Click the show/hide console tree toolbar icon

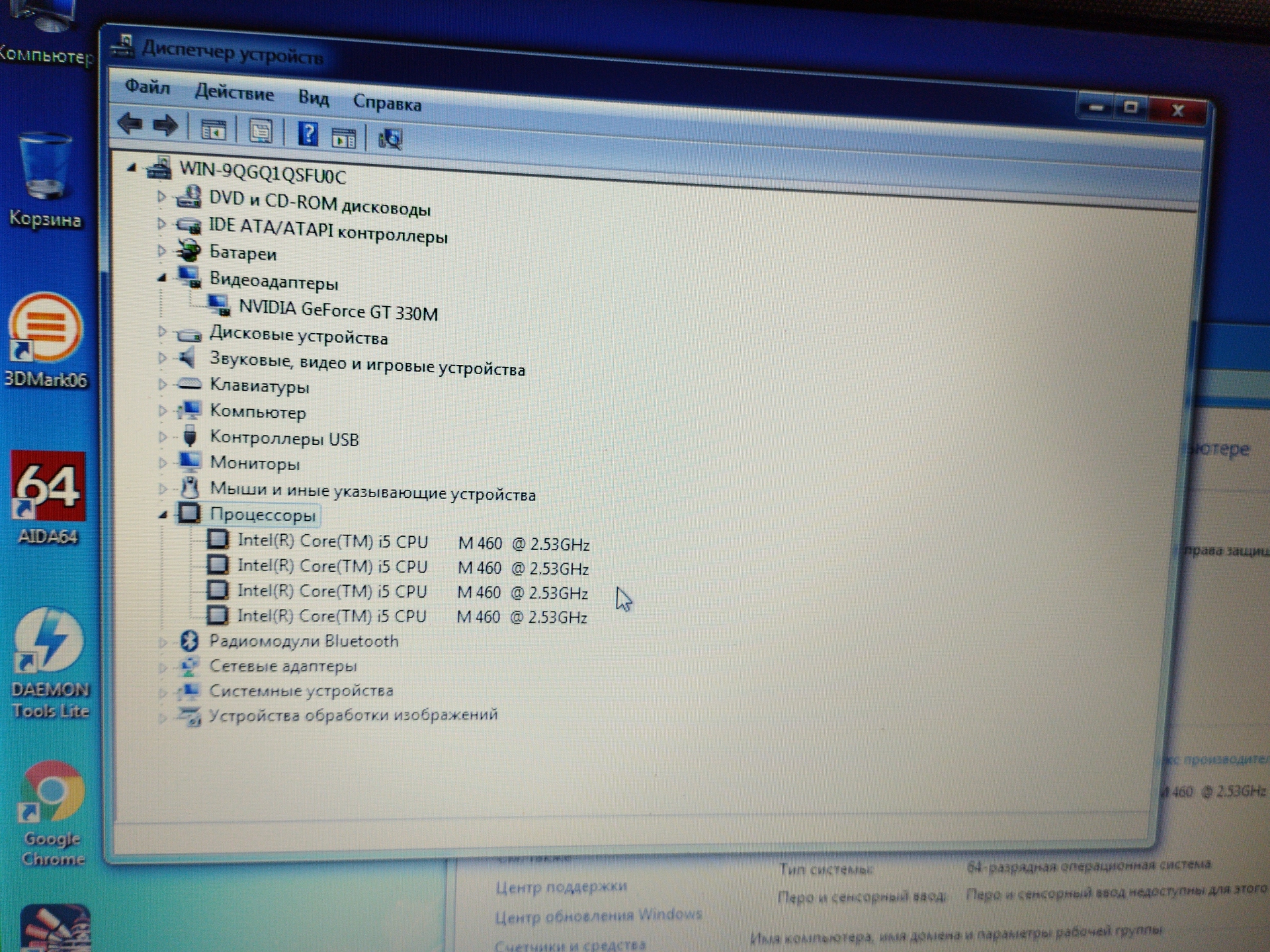click(x=213, y=130)
